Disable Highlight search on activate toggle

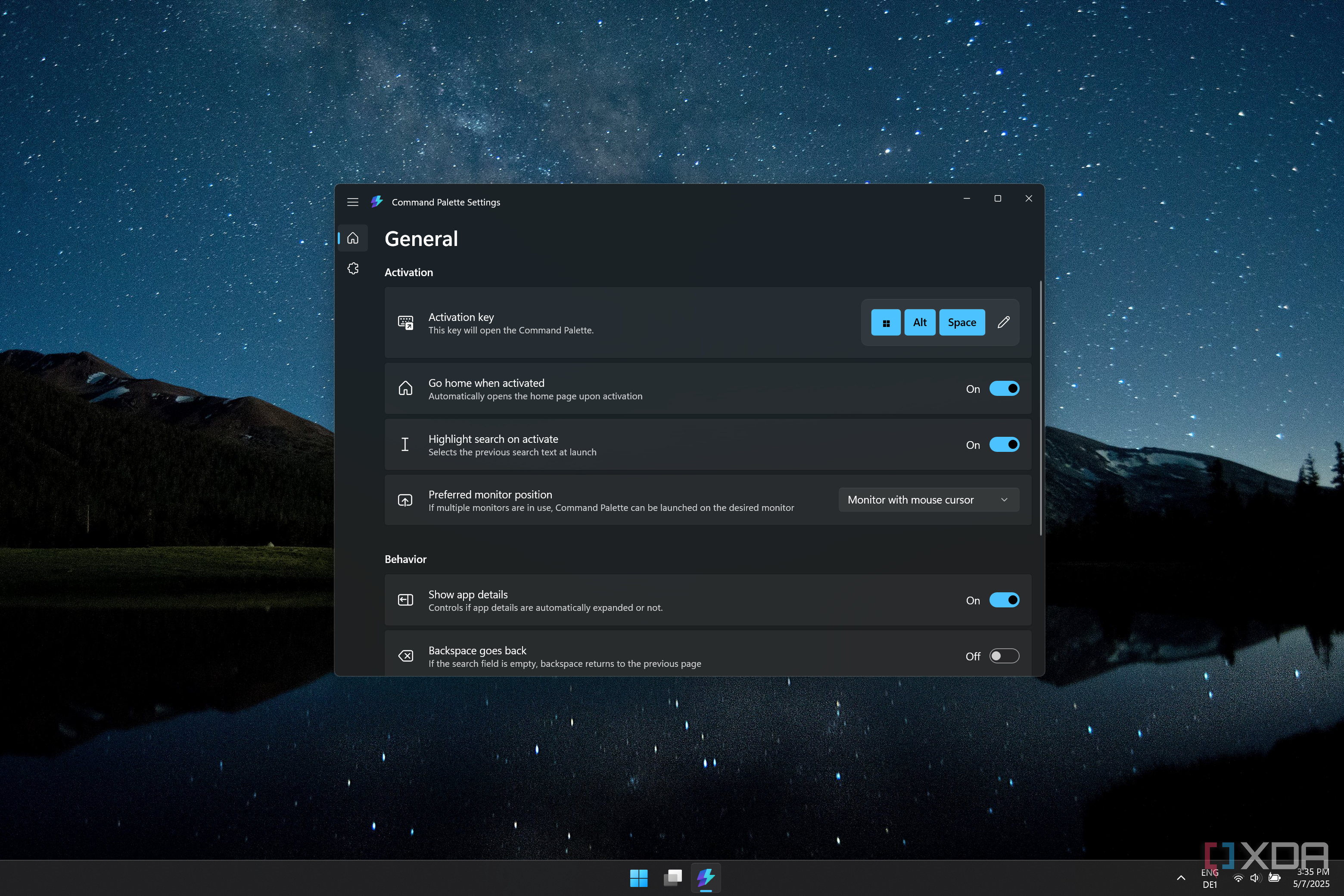1004,445
